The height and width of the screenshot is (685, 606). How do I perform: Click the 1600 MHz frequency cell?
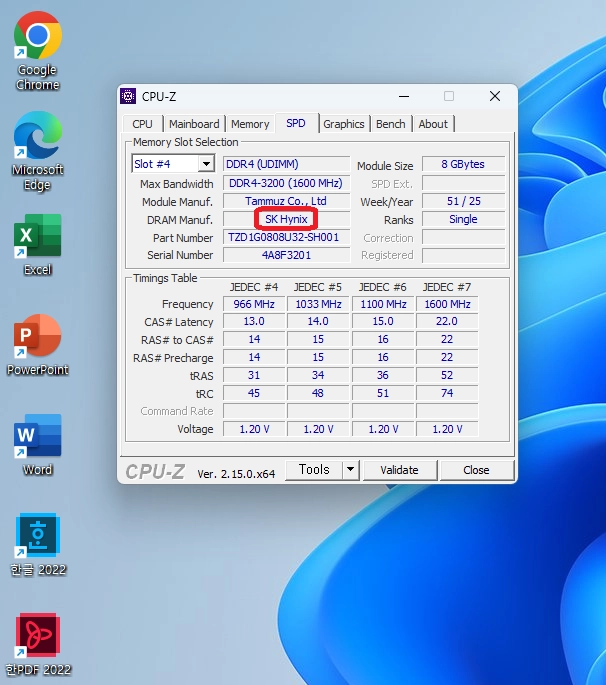coord(447,304)
